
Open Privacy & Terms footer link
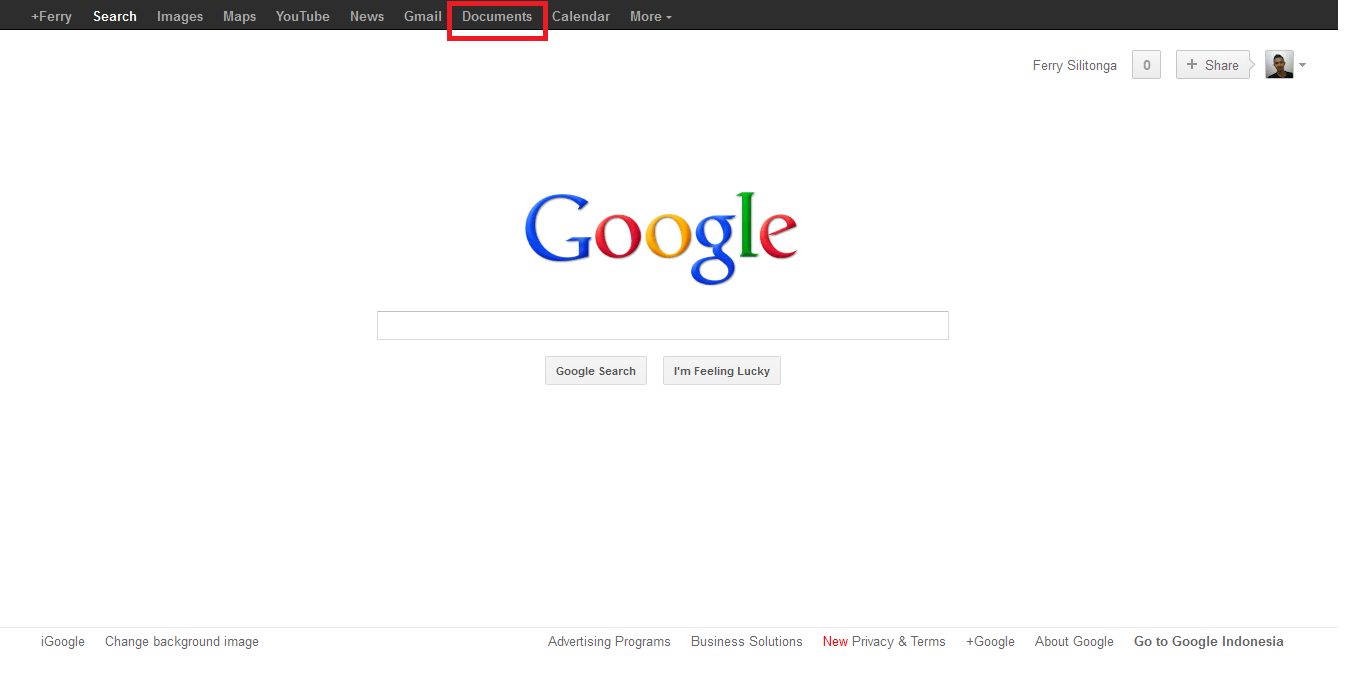click(899, 642)
